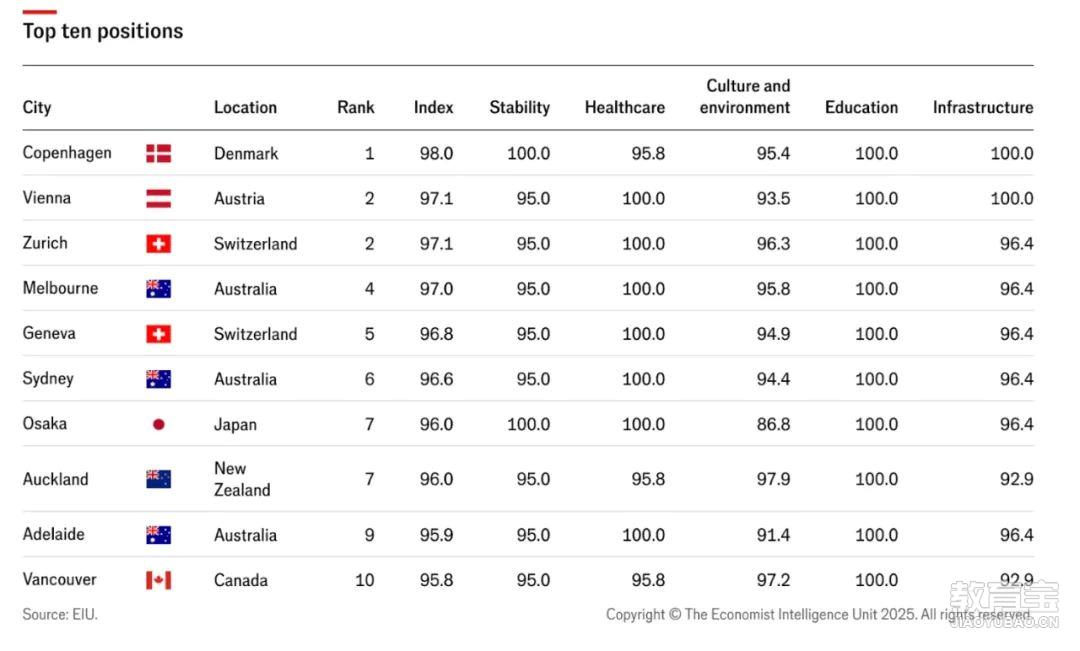This screenshot has height=651, width=1080.
Task: Click the Swiss flag icon in Zurich row
Action: 158,244
